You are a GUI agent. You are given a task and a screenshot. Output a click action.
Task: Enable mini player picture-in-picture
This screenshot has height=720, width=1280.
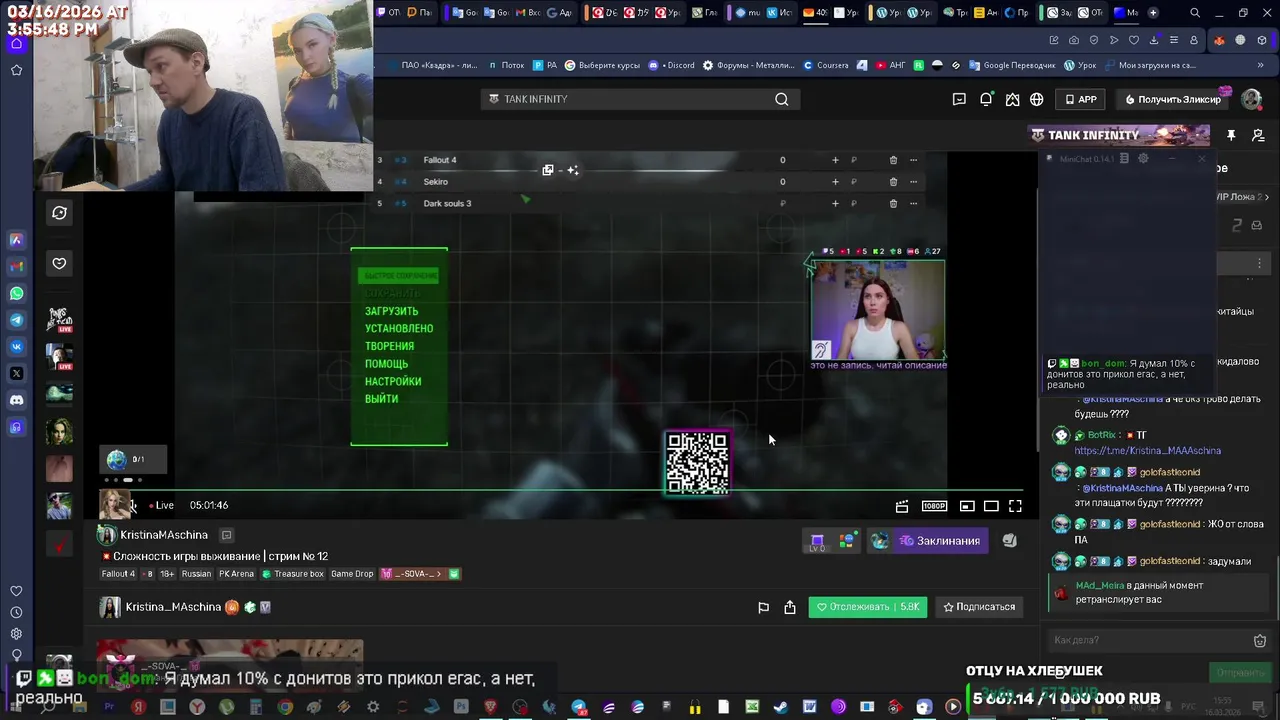click(x=967, y=506)
